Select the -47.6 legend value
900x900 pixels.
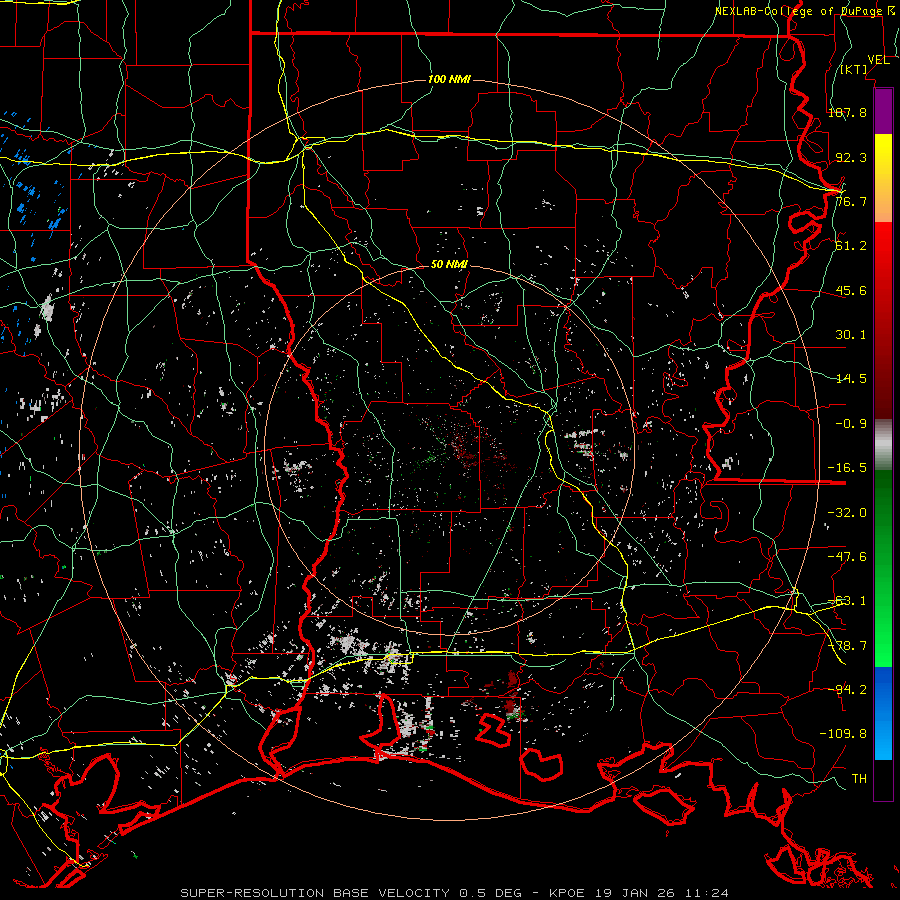[x=847, y=557]
